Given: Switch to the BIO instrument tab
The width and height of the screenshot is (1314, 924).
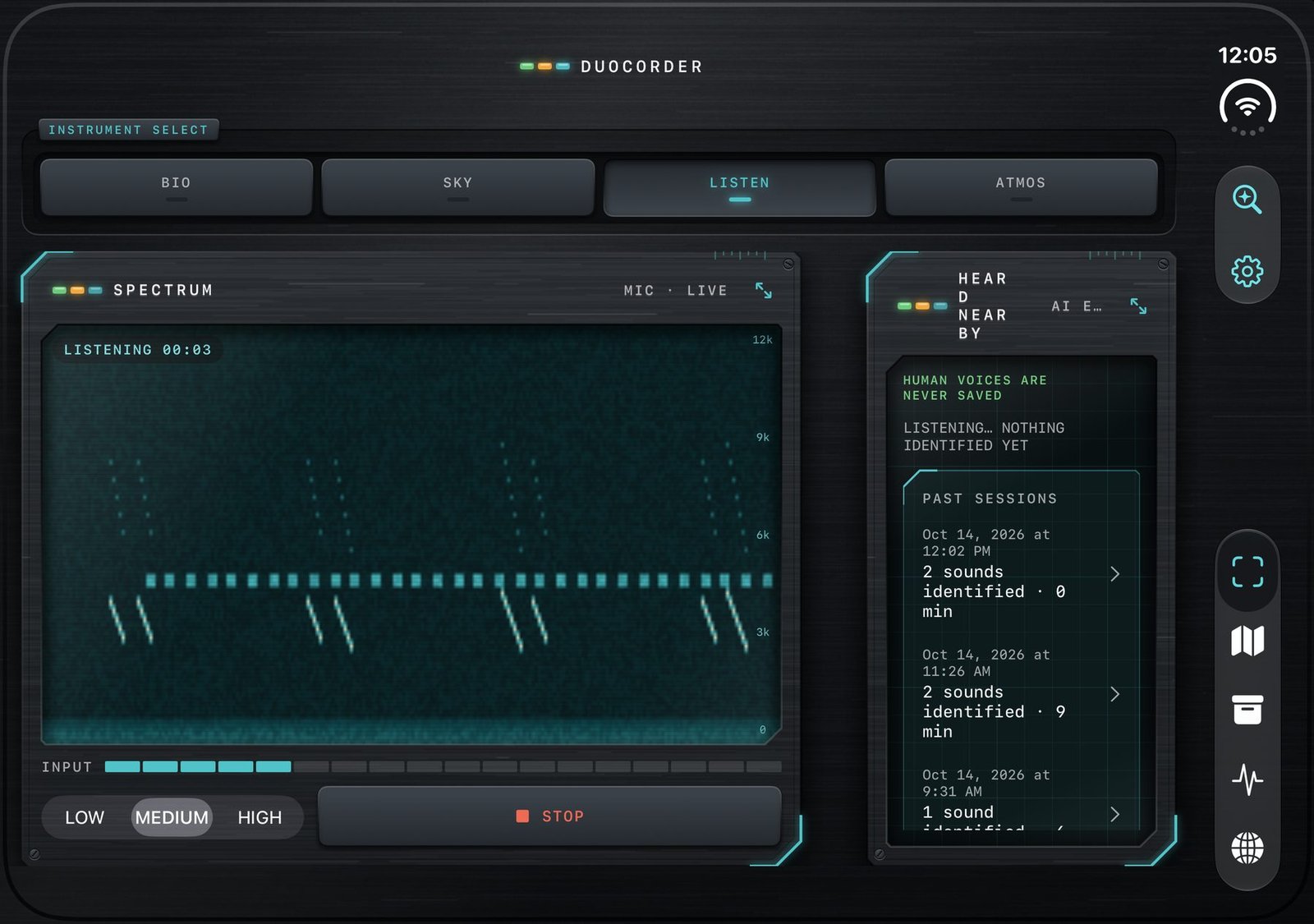Looking at the screenshot, I should click(x=176, y=187).
